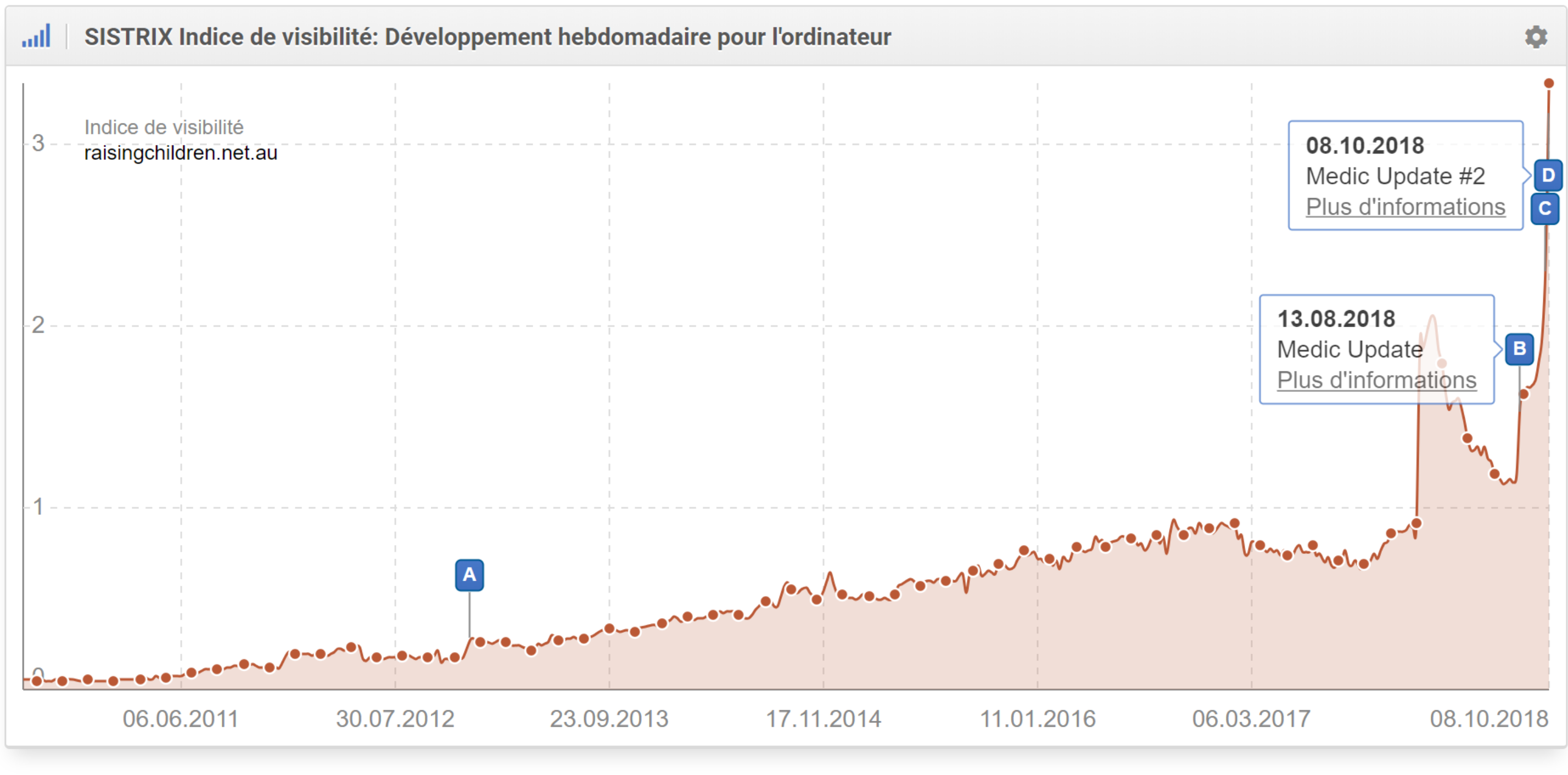Open 'Plus d'informations' link for Medic Update #2
Viewport: 1568px width, 775px height.
point(1405,207)
